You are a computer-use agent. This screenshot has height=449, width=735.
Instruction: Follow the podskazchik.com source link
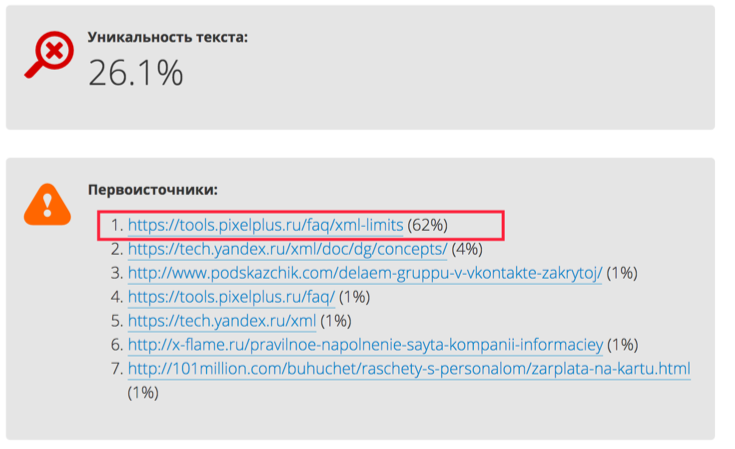coord(365,272)
